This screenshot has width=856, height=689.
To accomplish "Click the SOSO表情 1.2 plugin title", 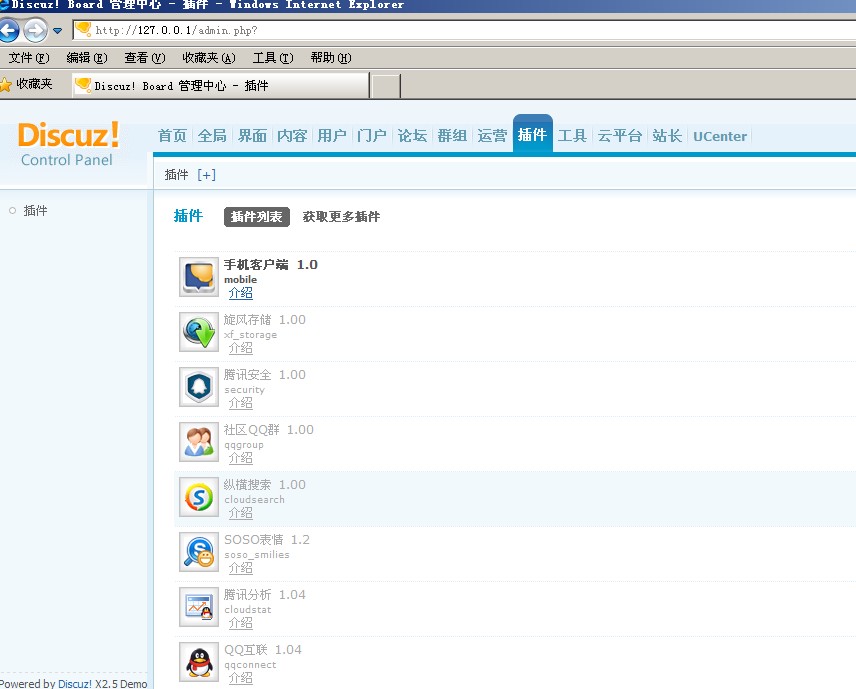I will (x=267, y=540).
